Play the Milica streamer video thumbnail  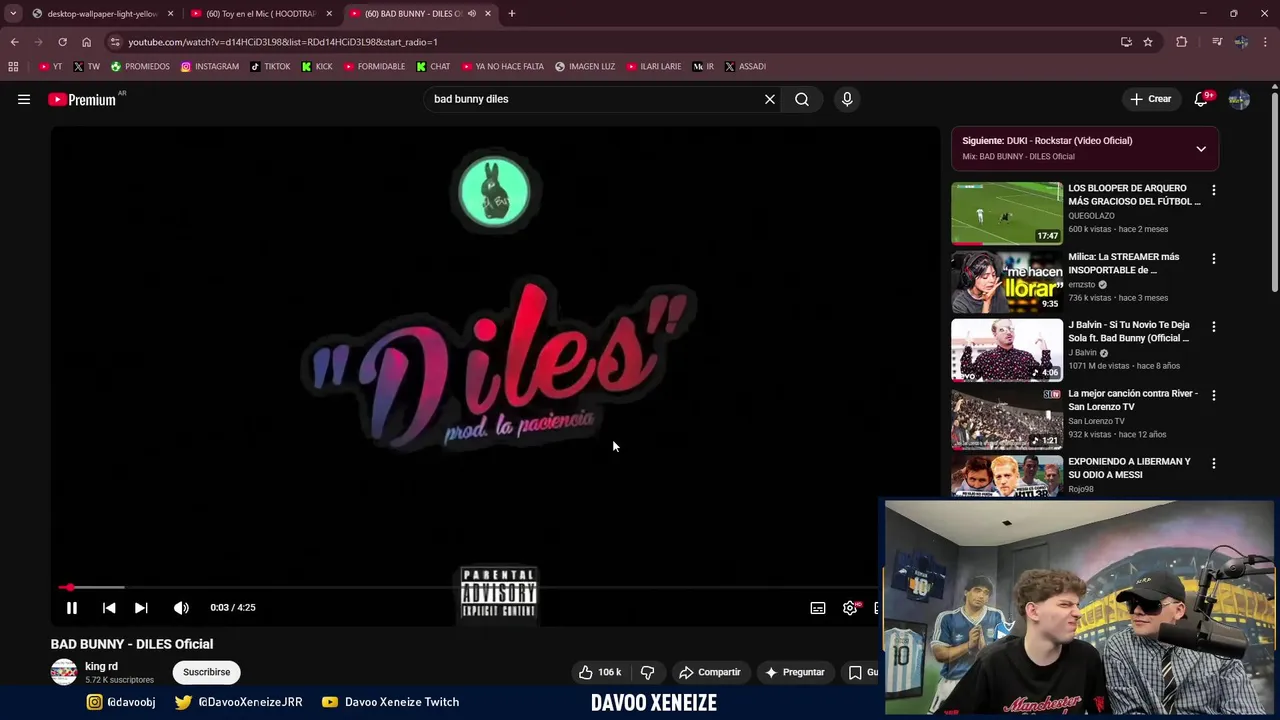click(1007, 281)
